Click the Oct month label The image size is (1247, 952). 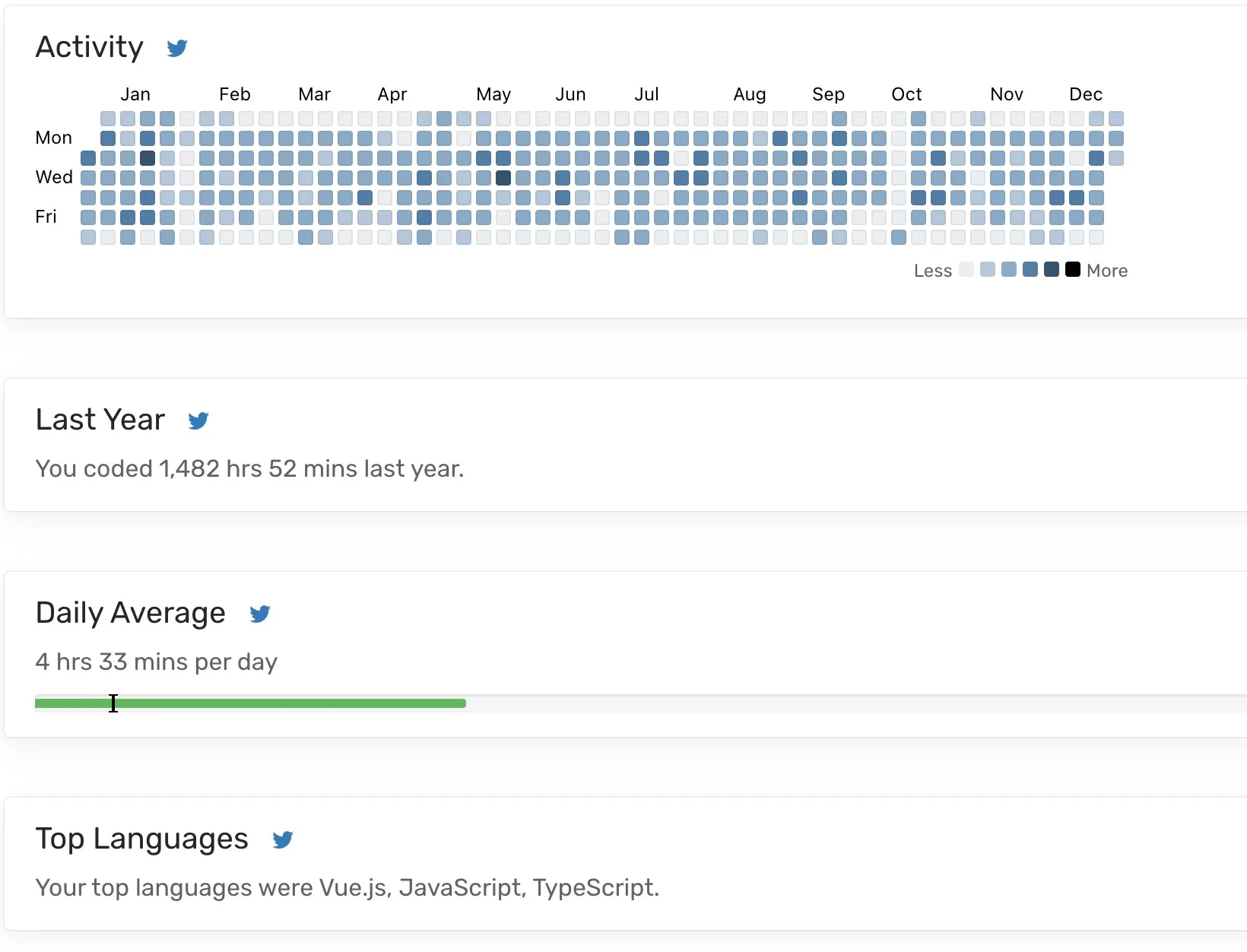[906, 94]
